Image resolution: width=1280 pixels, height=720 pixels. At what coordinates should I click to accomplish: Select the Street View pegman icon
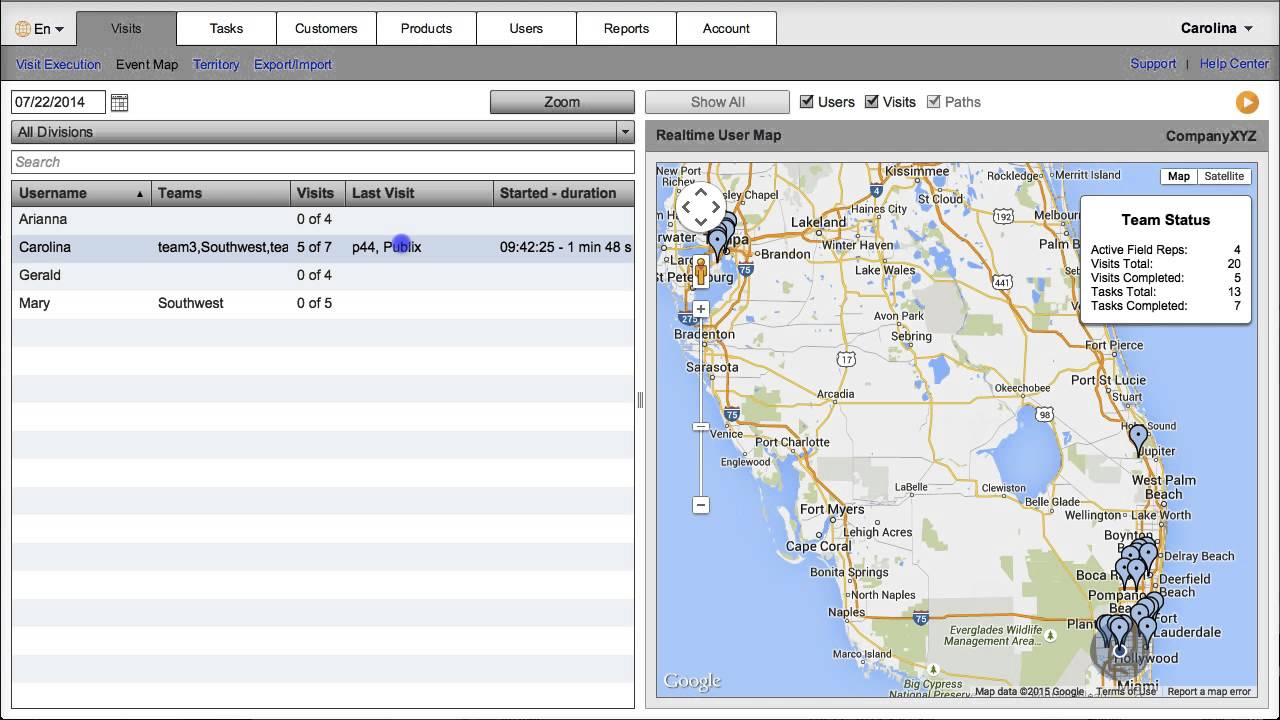pos(701,272)
